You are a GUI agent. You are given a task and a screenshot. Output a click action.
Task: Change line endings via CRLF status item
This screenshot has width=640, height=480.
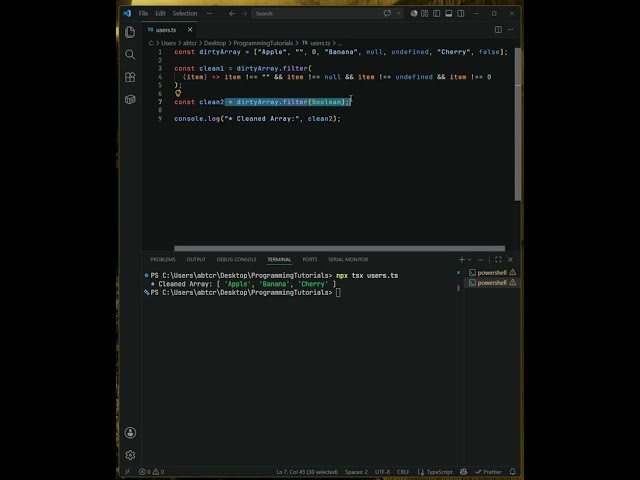point(403,472)
